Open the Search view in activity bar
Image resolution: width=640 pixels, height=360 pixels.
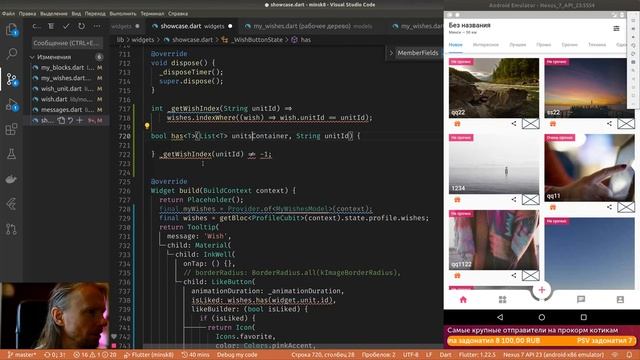click(x=11, y=53)
